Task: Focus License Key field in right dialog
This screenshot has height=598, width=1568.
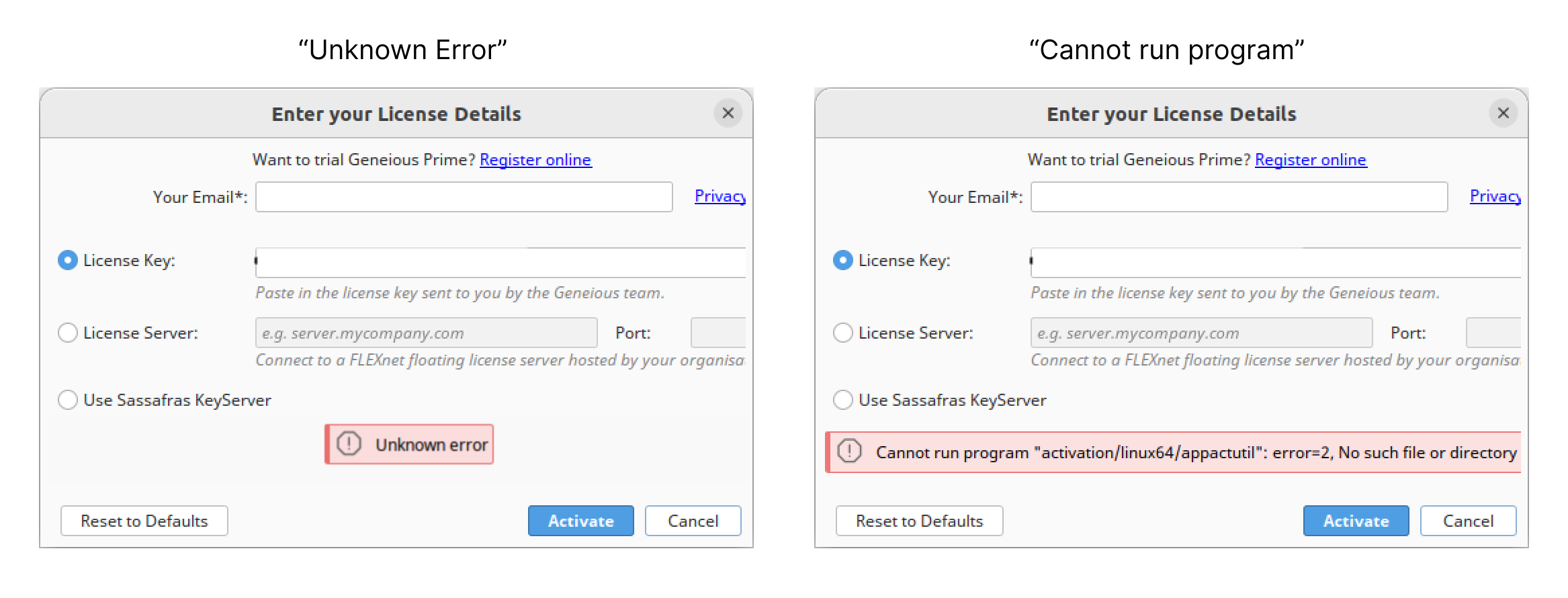Action: (x=1276, y=263)
